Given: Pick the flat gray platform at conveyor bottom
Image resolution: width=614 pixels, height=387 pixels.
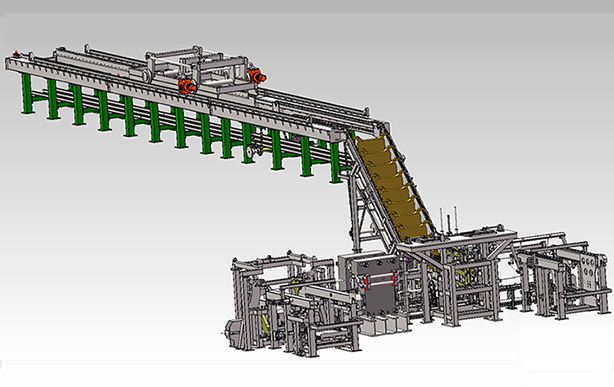Looking at the screenshot, I should coord(456,240).
